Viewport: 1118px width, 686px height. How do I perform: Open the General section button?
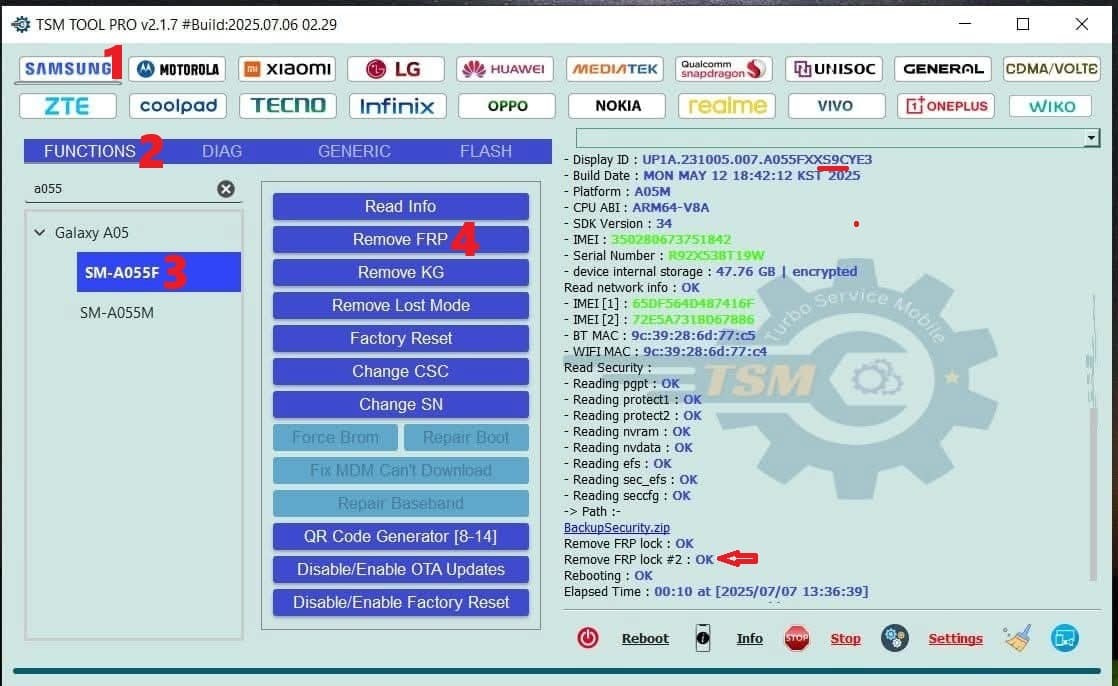pyautogui.click(x=943, y=69)
